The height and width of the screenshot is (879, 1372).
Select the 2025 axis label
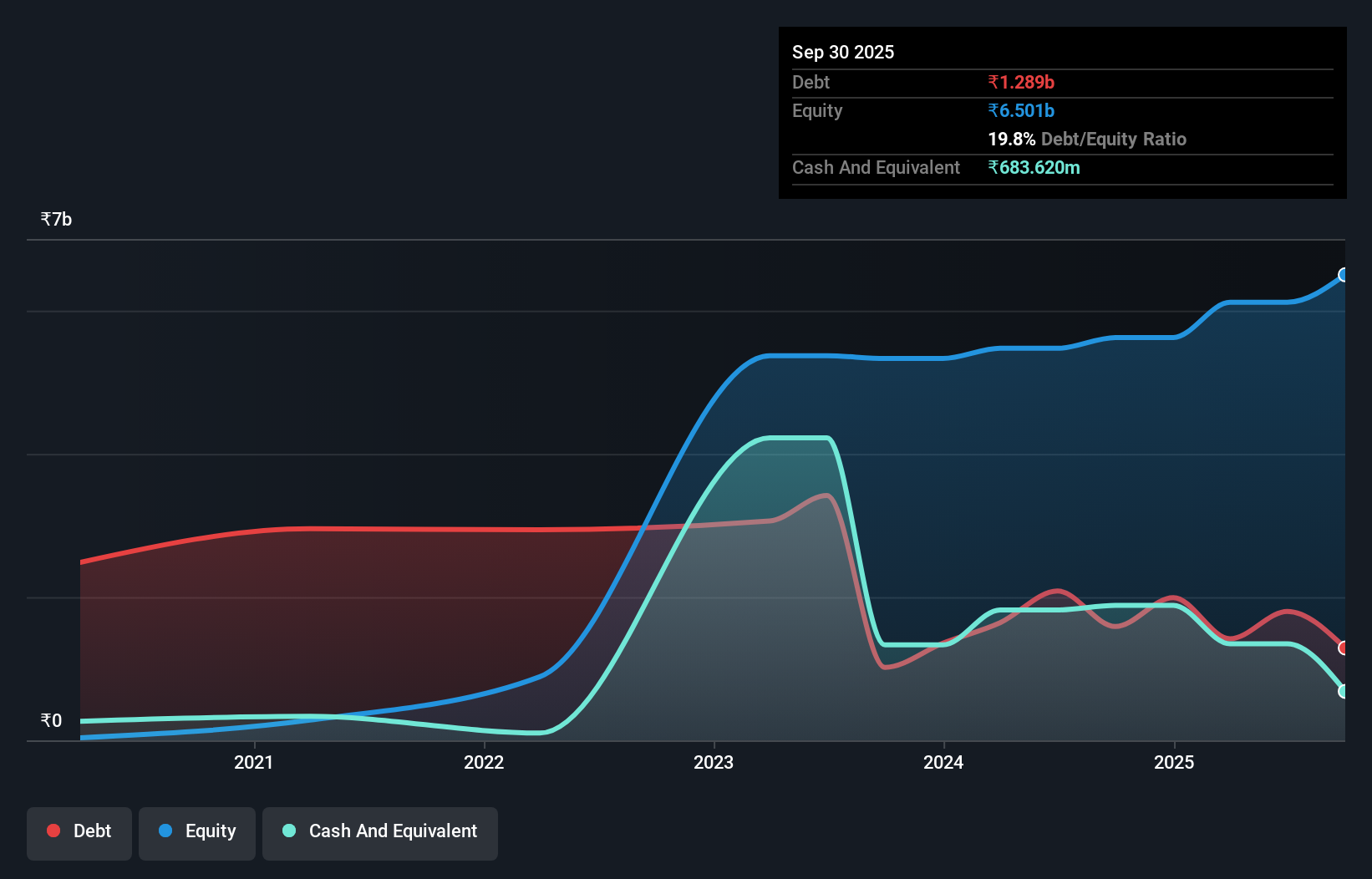coord(1175,762)
